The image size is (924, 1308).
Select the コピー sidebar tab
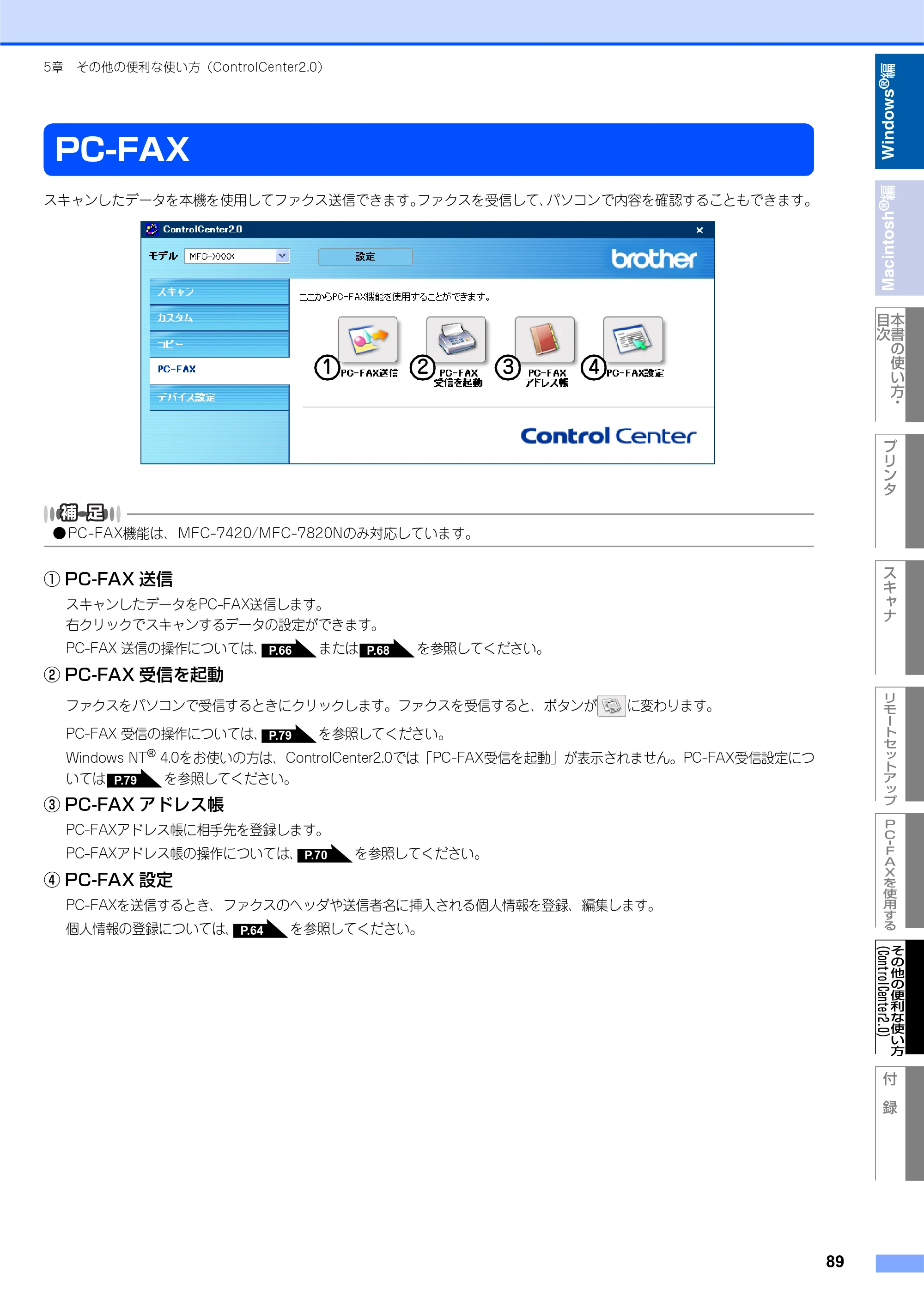coord(219,345)
